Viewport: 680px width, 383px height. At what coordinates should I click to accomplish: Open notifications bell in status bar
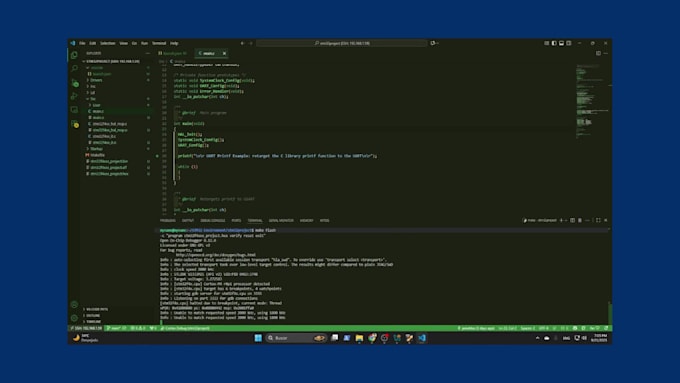click(x=606, y=328)
